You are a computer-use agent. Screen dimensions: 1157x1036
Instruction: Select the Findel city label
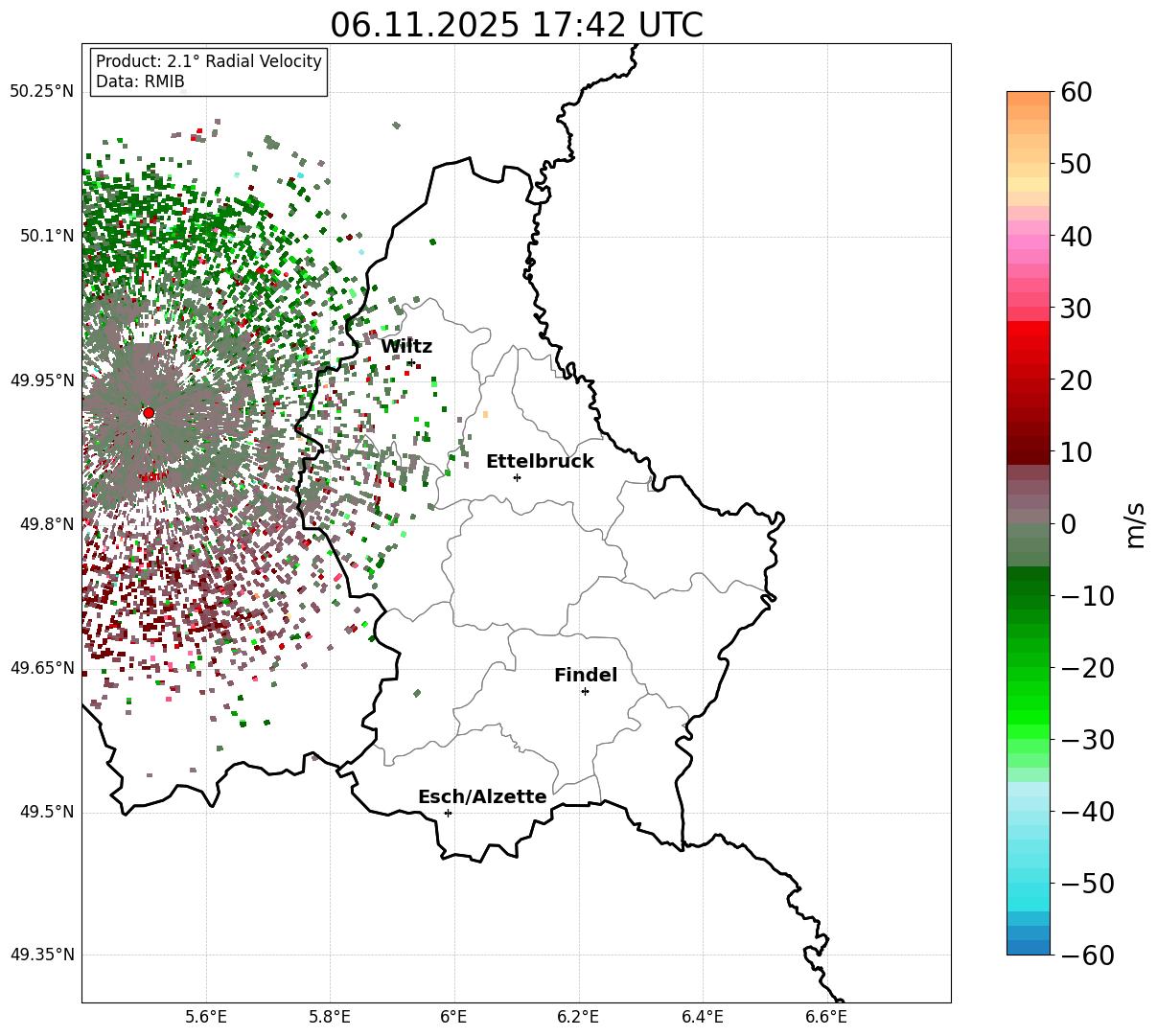(x=586, y=676)
